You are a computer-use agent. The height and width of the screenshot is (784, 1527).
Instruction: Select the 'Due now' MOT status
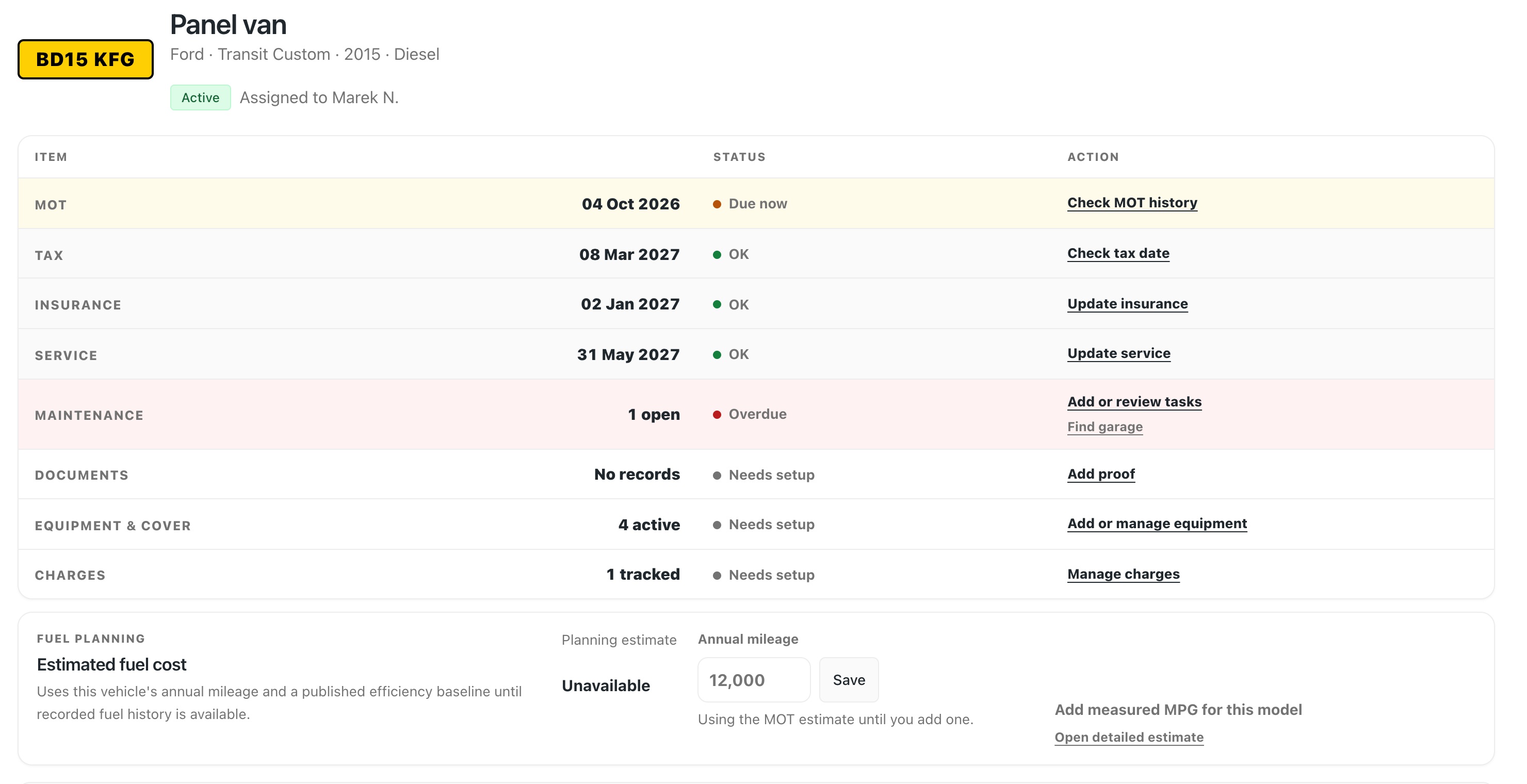750,204
